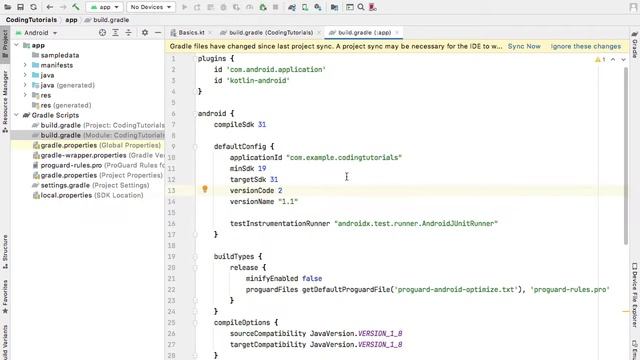Toggle the Structure tool window

[5, 251]
